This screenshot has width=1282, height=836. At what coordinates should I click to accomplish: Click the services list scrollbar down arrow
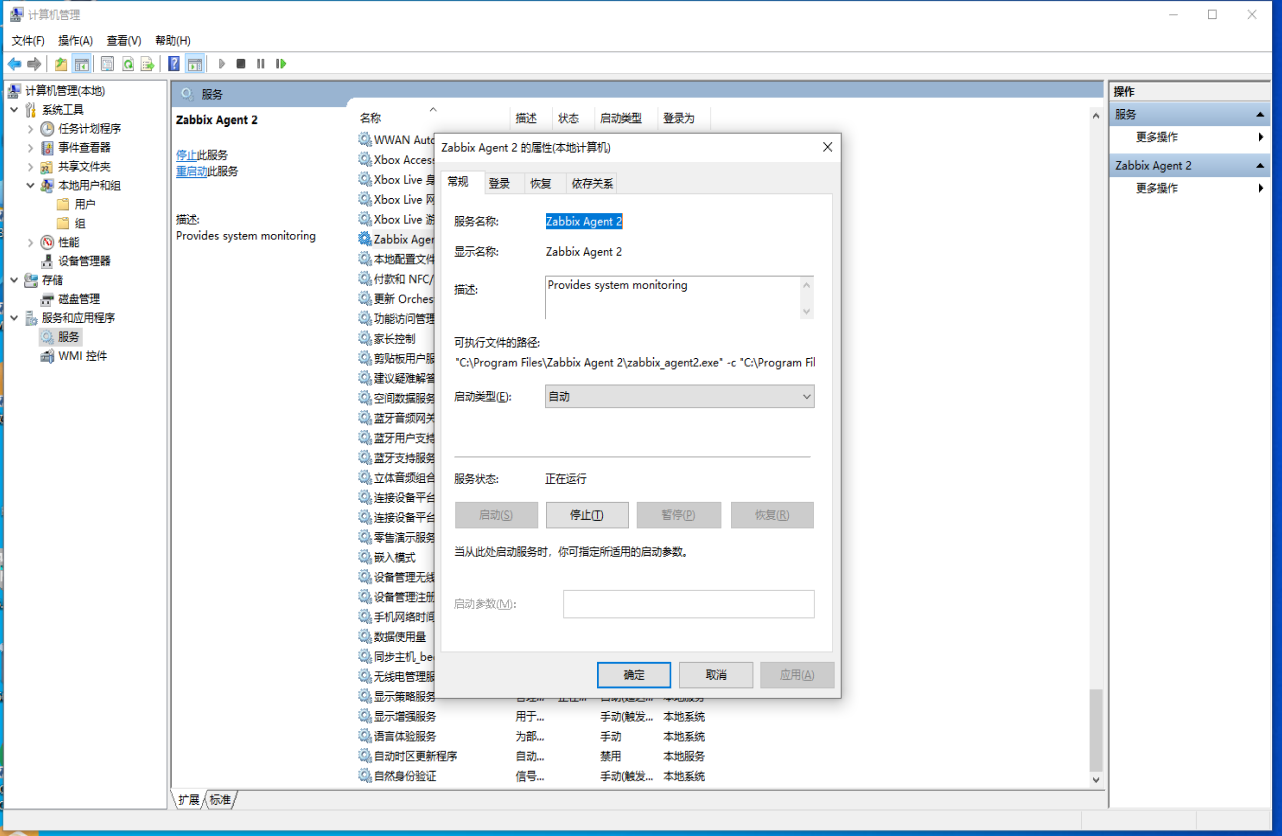click(1096, 779)
